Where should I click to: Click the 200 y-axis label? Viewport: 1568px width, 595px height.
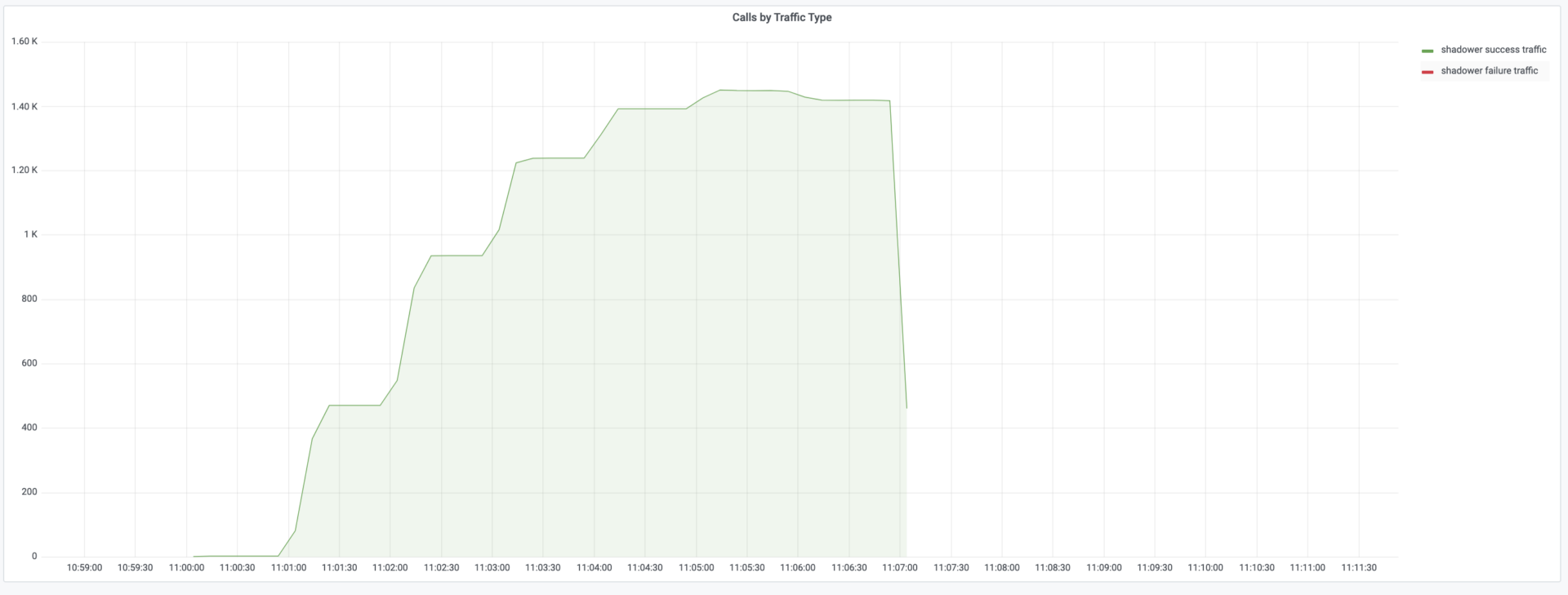(x=29, y=492)
